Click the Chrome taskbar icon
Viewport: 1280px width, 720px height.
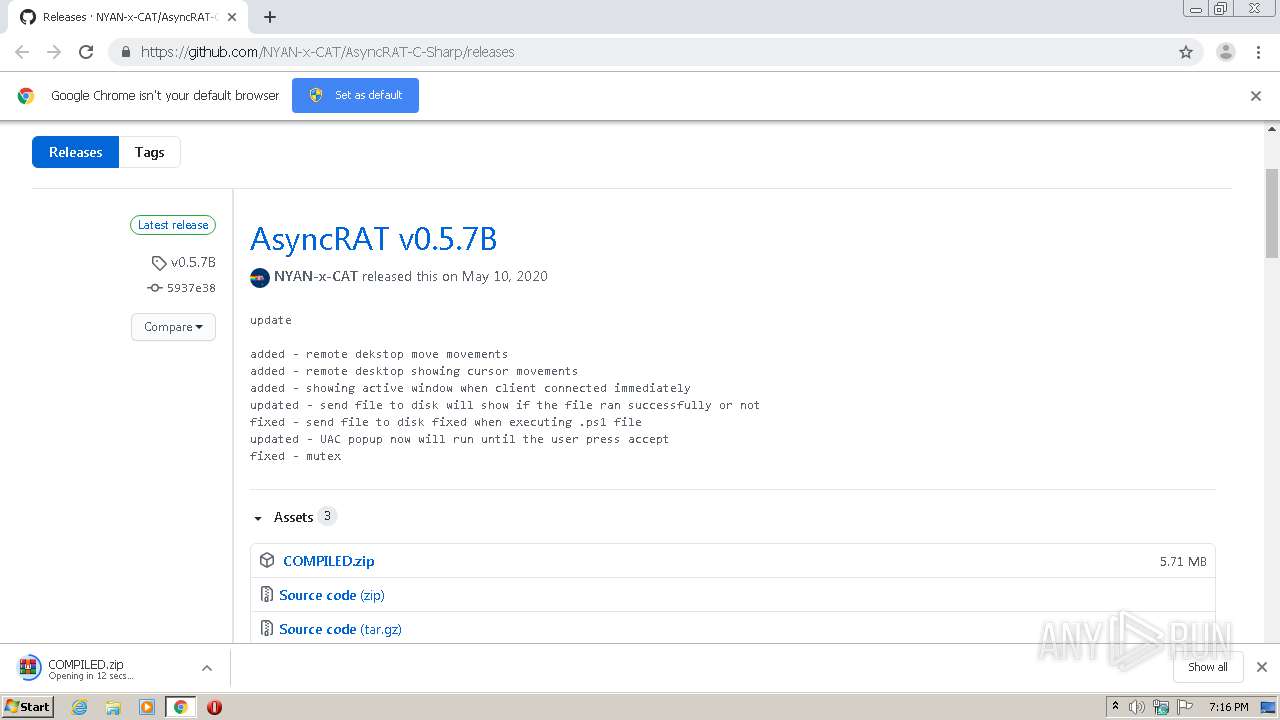181,707
